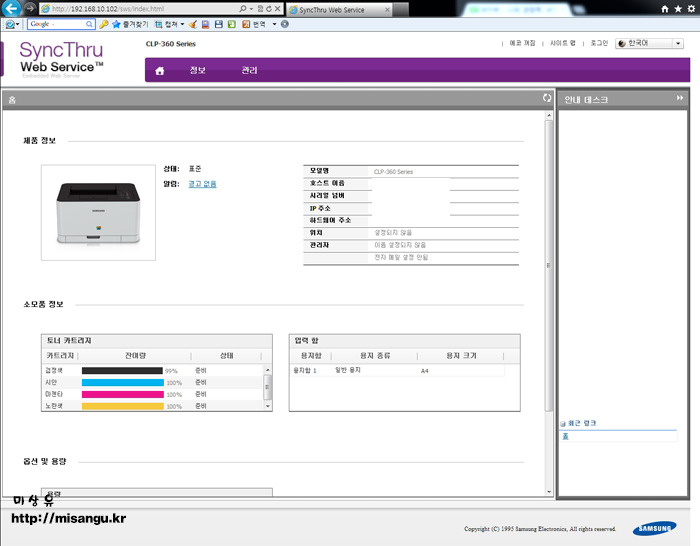Click the SyncThru Web Service logo
700x546 pixels.
[x=61, y=58]
